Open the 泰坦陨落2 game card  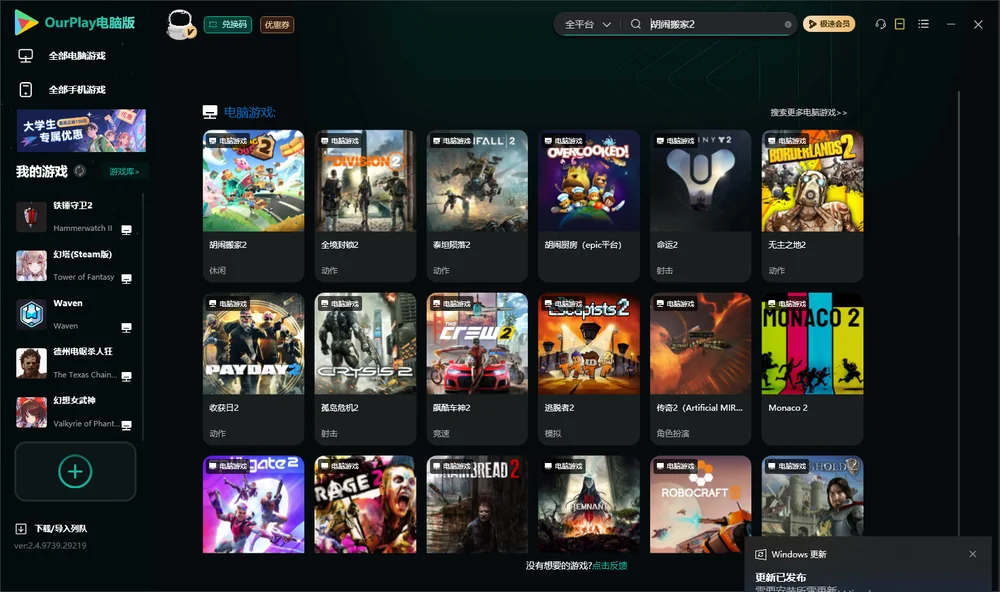coord(477,205)
